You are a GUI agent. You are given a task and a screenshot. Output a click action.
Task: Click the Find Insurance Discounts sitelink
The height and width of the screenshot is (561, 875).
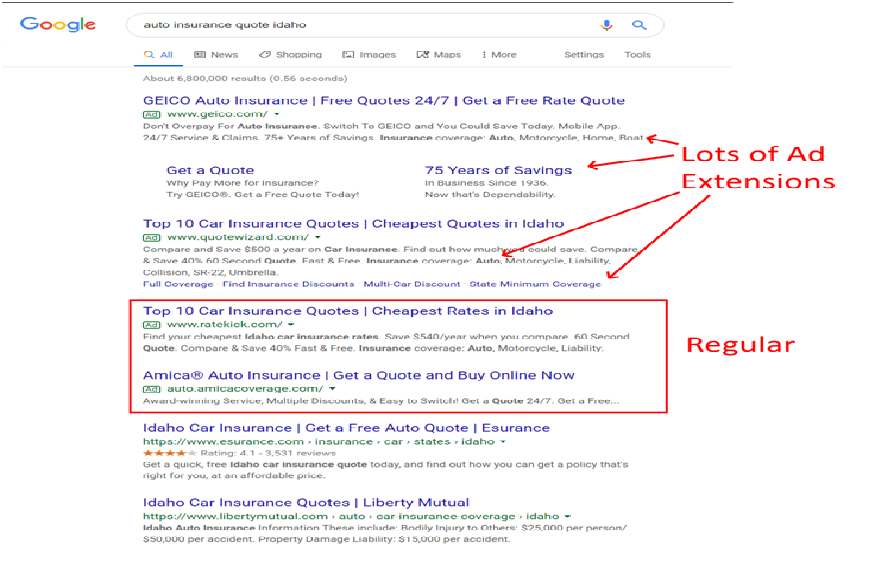(288, 284)
